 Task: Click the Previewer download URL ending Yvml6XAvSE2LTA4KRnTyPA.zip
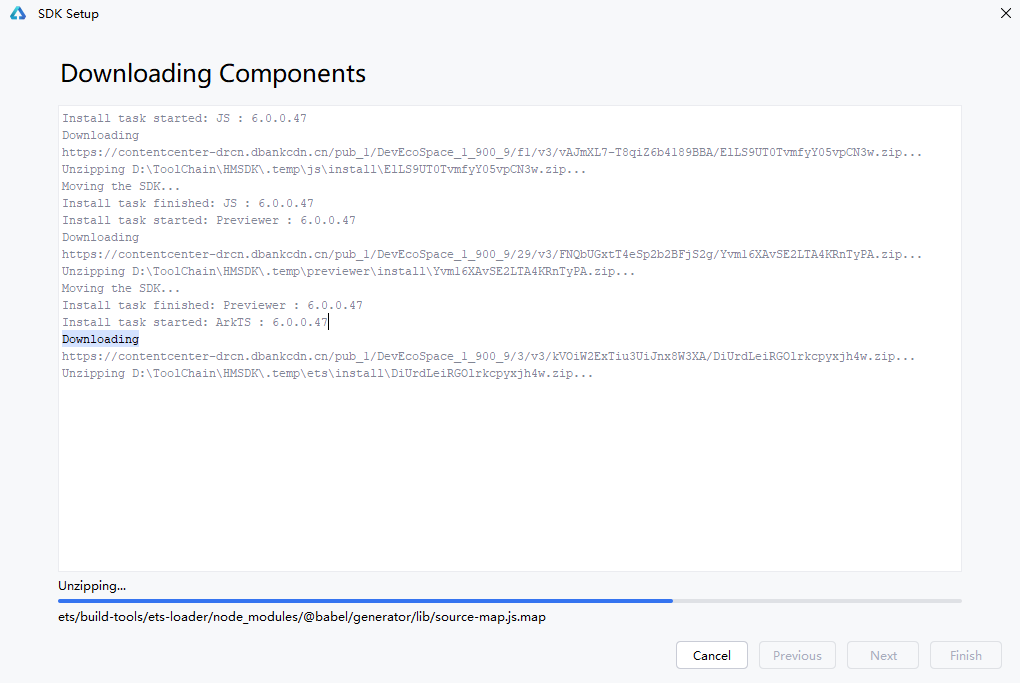coord(492,254)
